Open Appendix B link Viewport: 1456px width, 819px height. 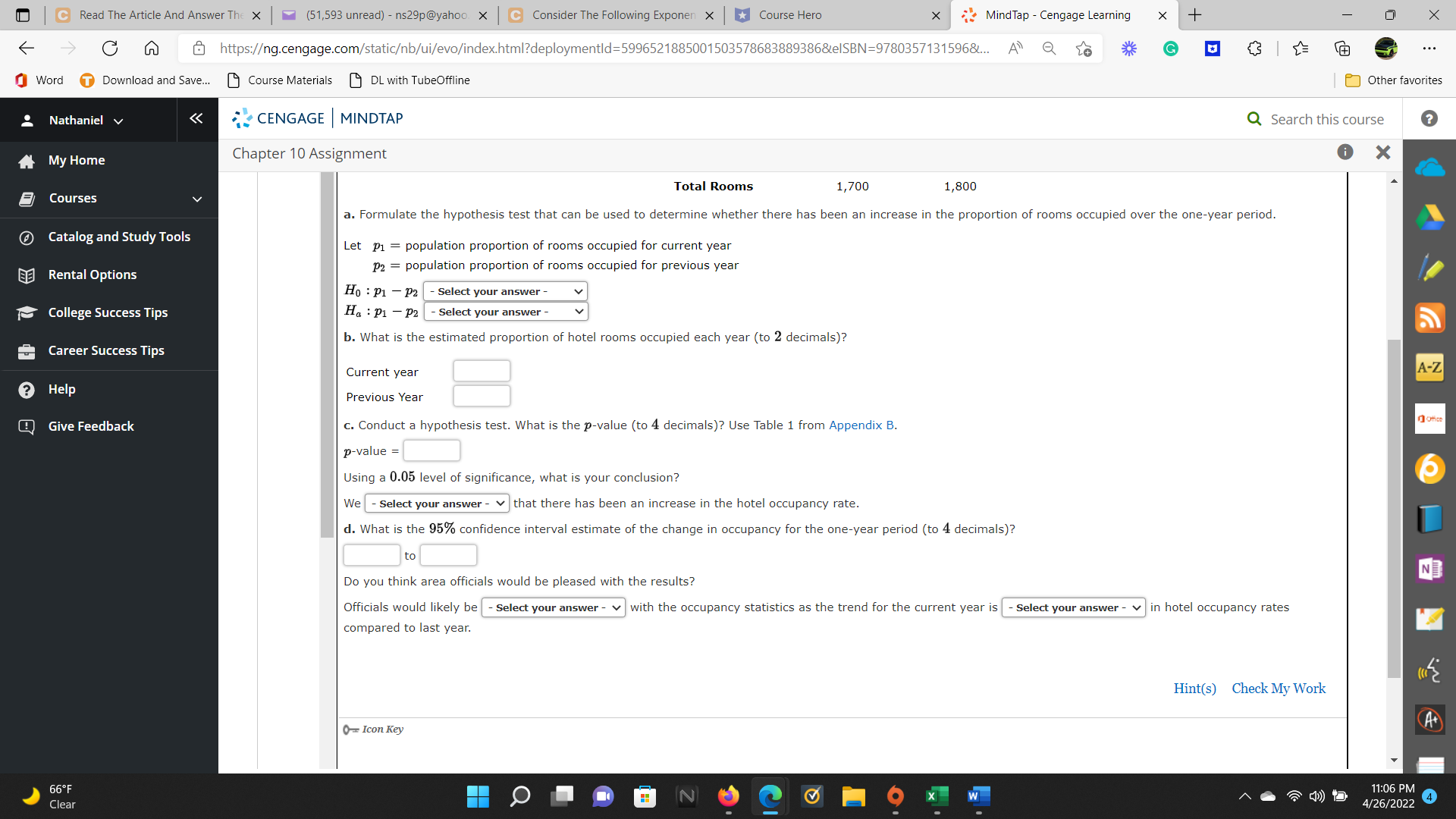tap(859, 425)
